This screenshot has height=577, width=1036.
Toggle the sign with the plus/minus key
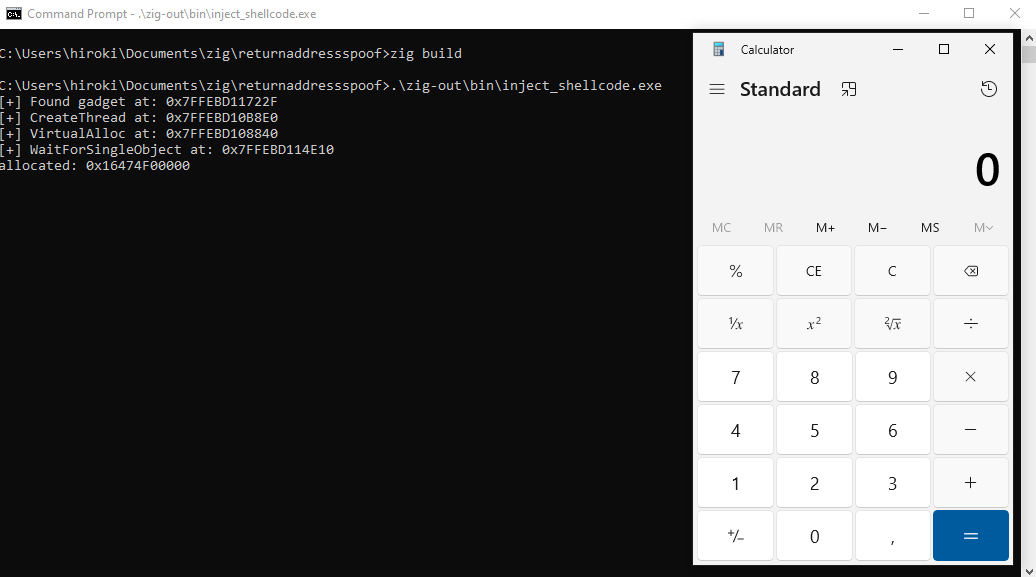735,535
